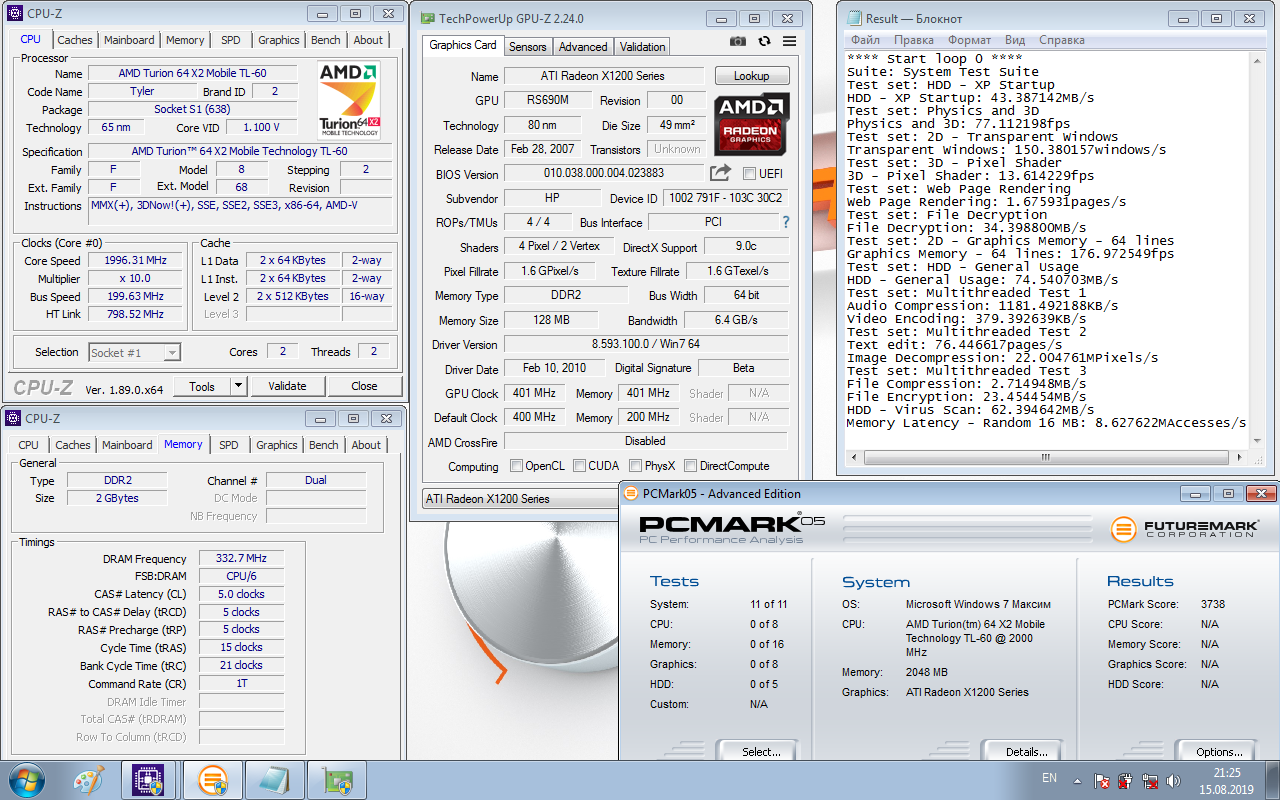Click the share icon next to BIOS Version
Screen dimensions: 1280x800
[720, 173]
